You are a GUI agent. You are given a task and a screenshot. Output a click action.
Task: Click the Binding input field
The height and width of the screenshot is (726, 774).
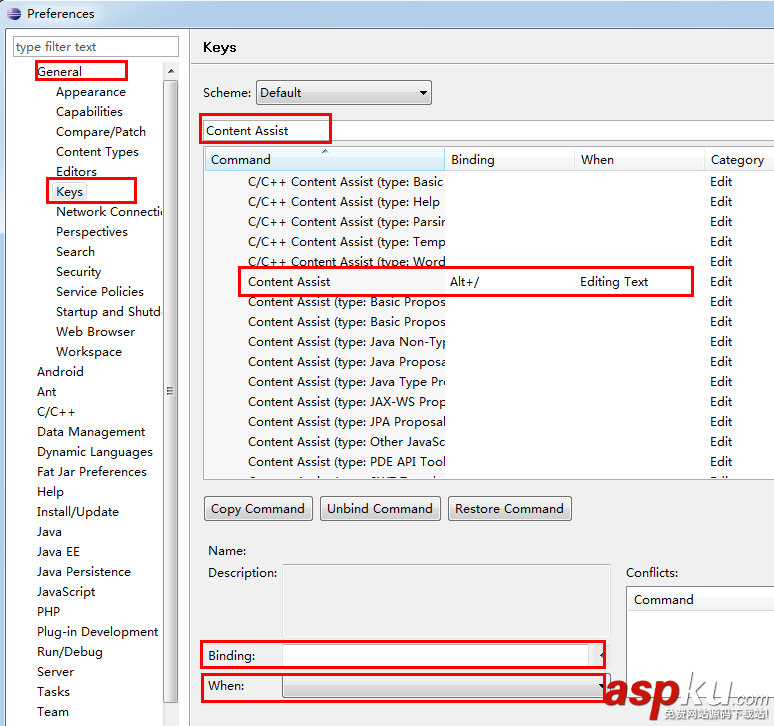point(435,656)
